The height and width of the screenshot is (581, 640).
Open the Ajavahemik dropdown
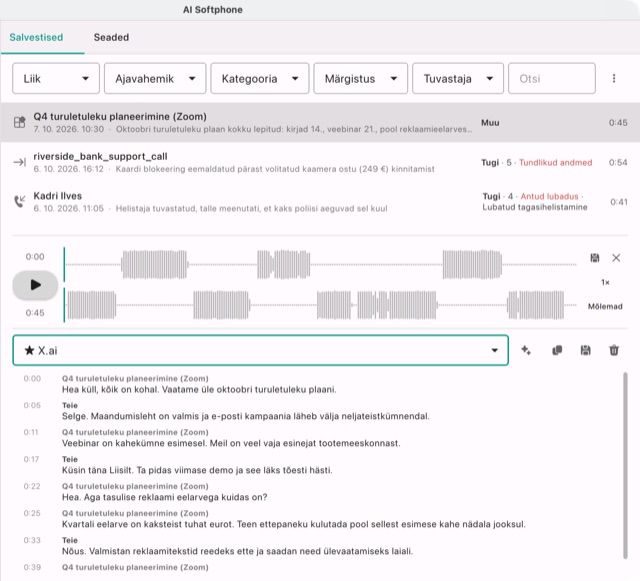pos(155,78)
